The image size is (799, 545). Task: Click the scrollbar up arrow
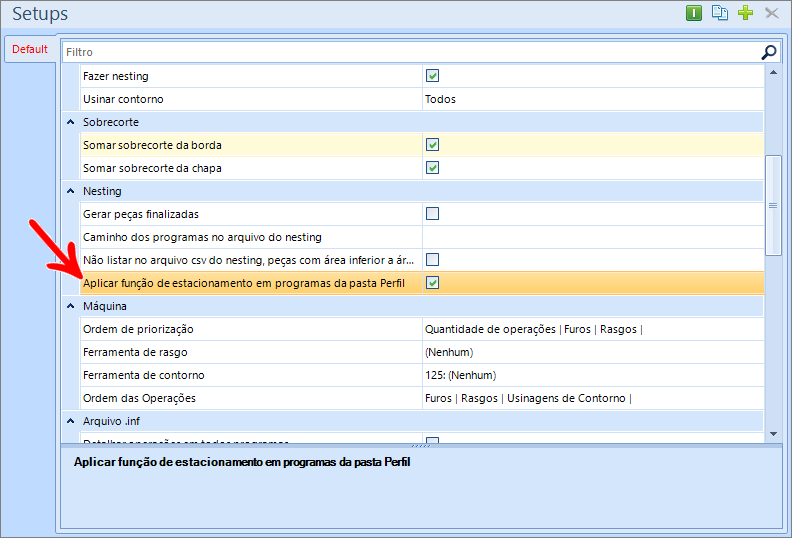pyautogui.click(x=772, y=73)
